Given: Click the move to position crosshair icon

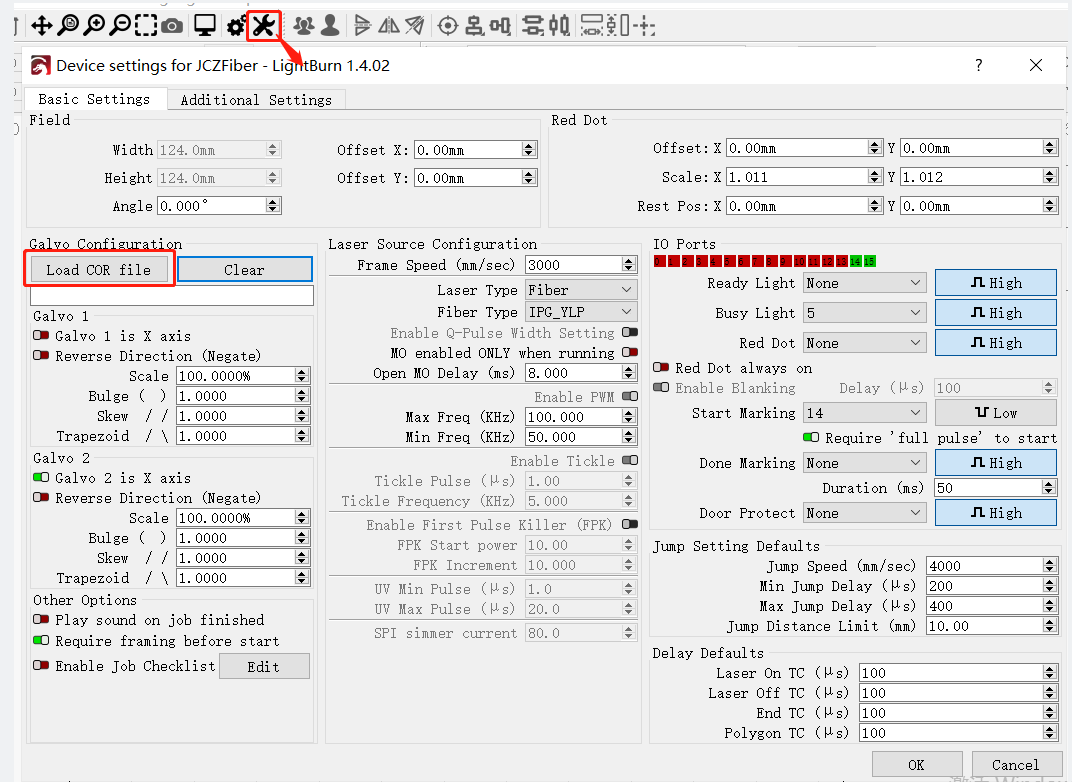Looking at the screenshot, I should click(x=644, y=26).
